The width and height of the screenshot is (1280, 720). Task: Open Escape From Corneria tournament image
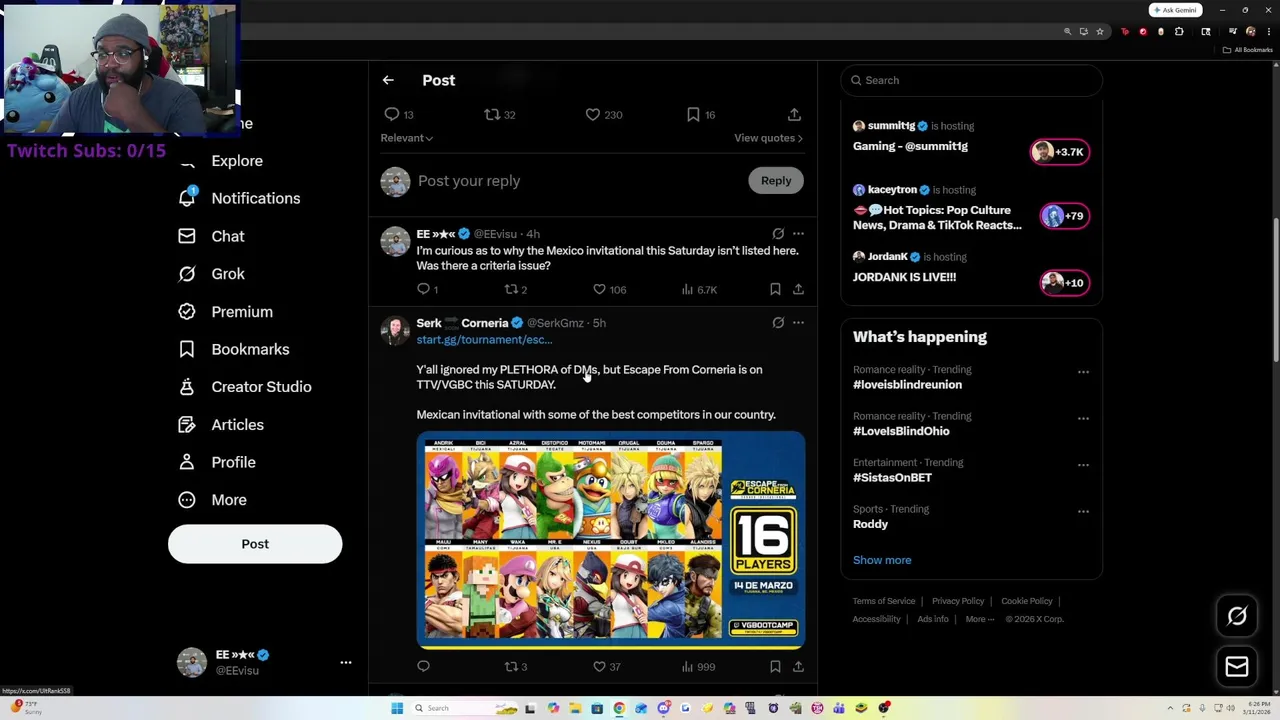[x=610, y=540]
